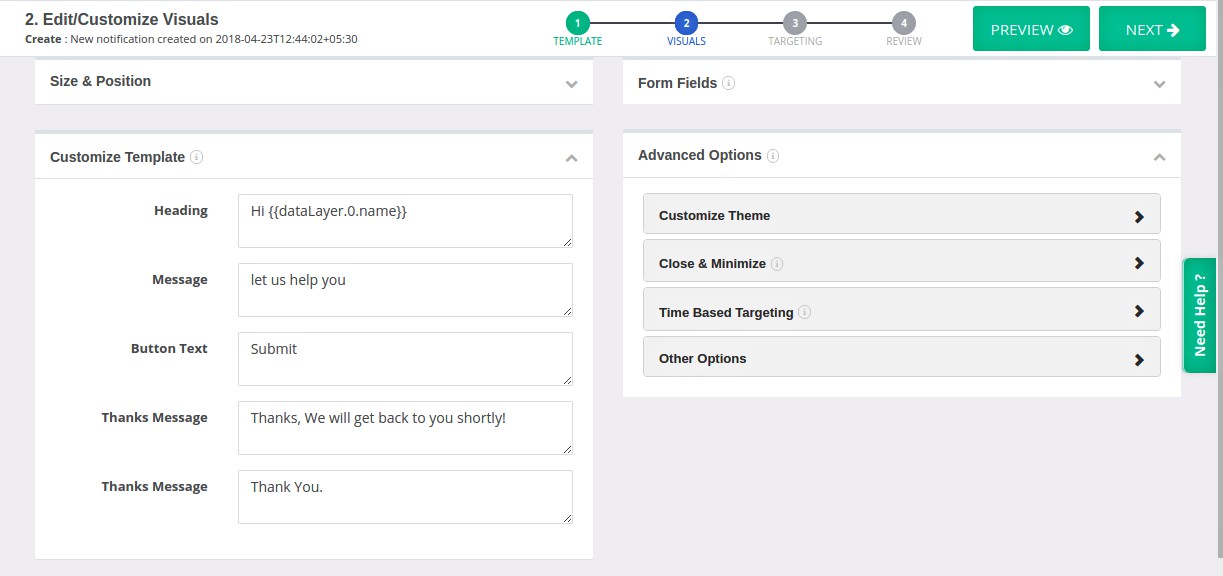Select step 2 Visuals
The height and width of the screenshot is (576, 1223).
pyautogui.click(x=686, y=29)
